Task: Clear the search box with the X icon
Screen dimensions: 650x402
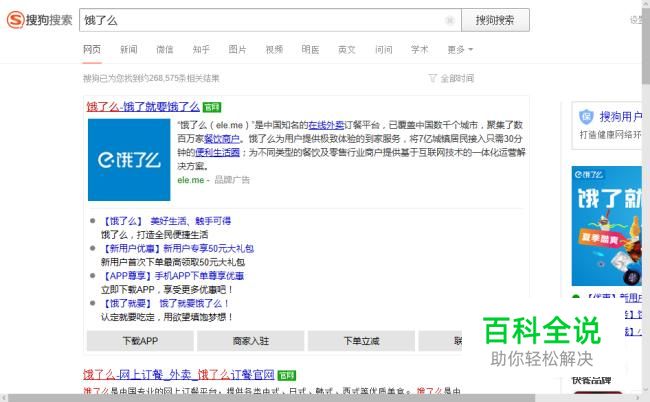Action: [450, 20]
